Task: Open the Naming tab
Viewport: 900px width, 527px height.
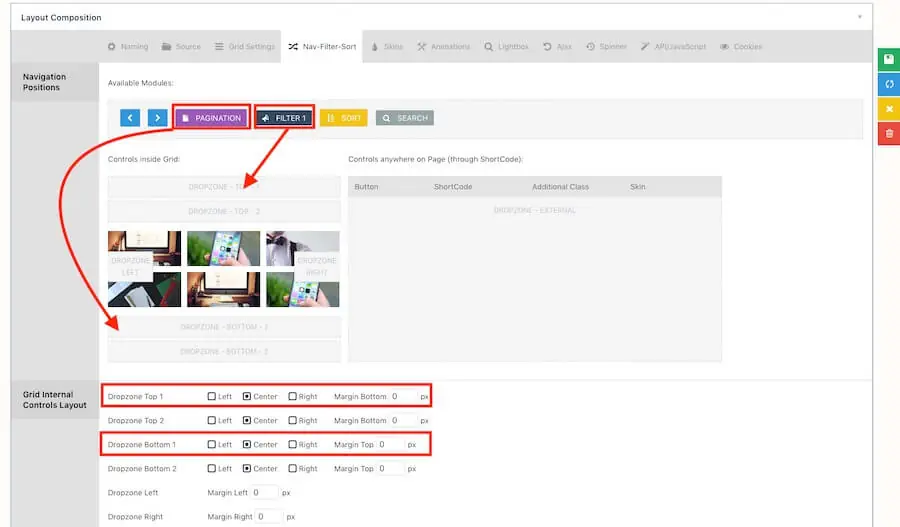Action: 127,46
